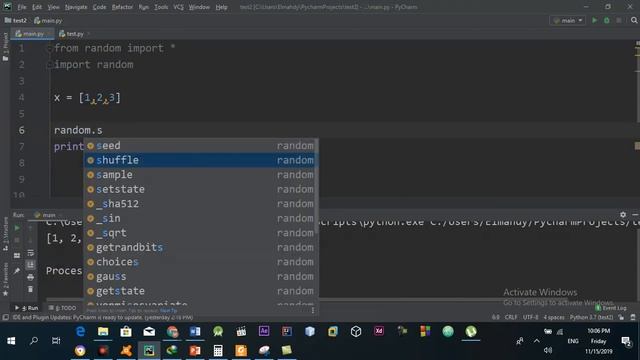Open the Event Log

point(611,308)
